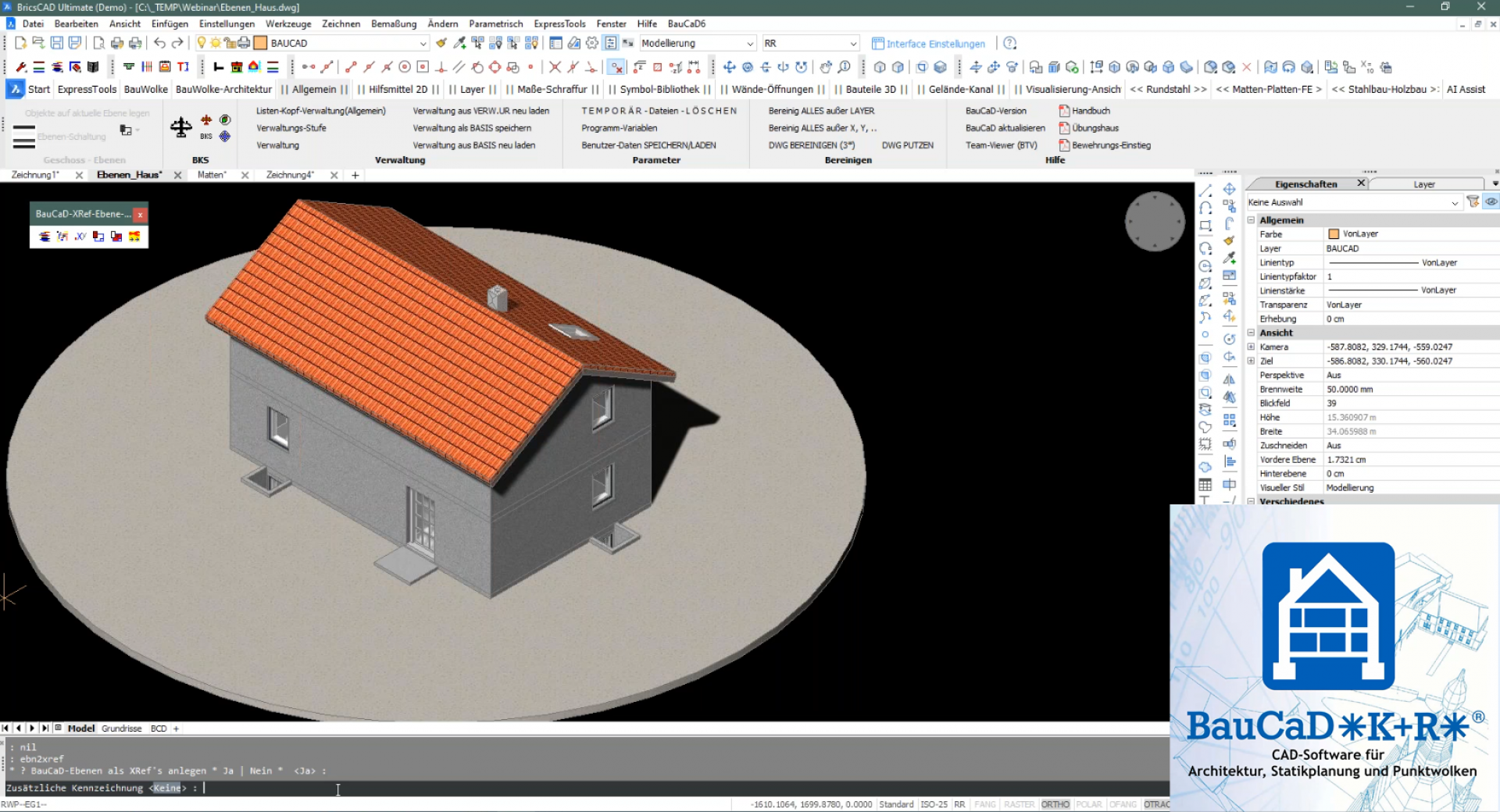This screenshot has width=1500, height=812.
Task: Click DWG PUTZEN button
Action: 907,145
